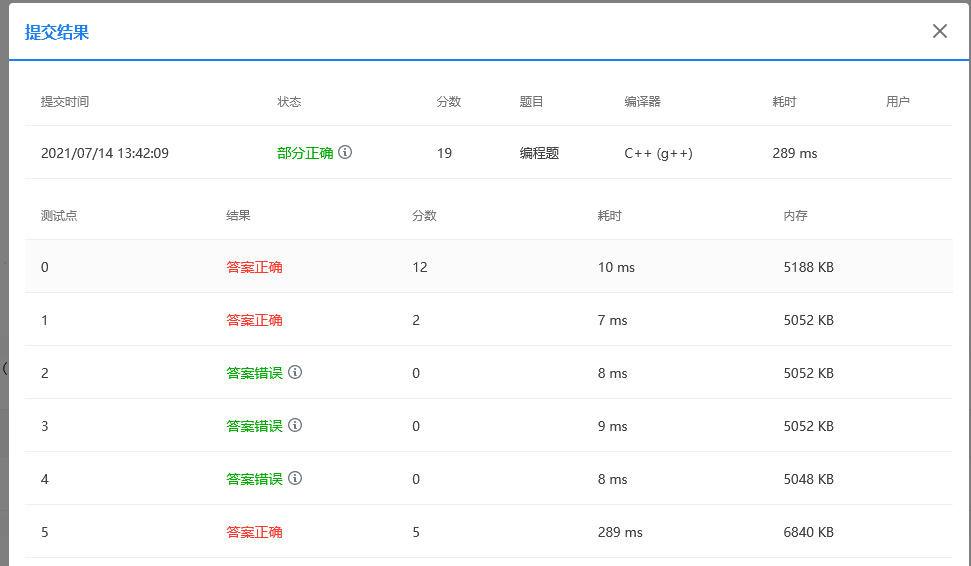Click the 内存 column header
Image resolution: width=971 pixels, height=566 pixels.
point(796,216)
